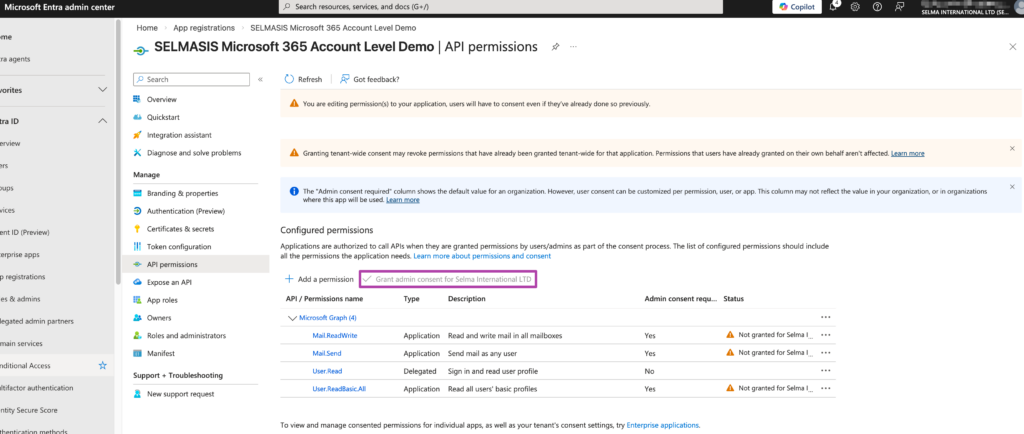
Task: Open the Copilot button
Action: tap(798, 7)
